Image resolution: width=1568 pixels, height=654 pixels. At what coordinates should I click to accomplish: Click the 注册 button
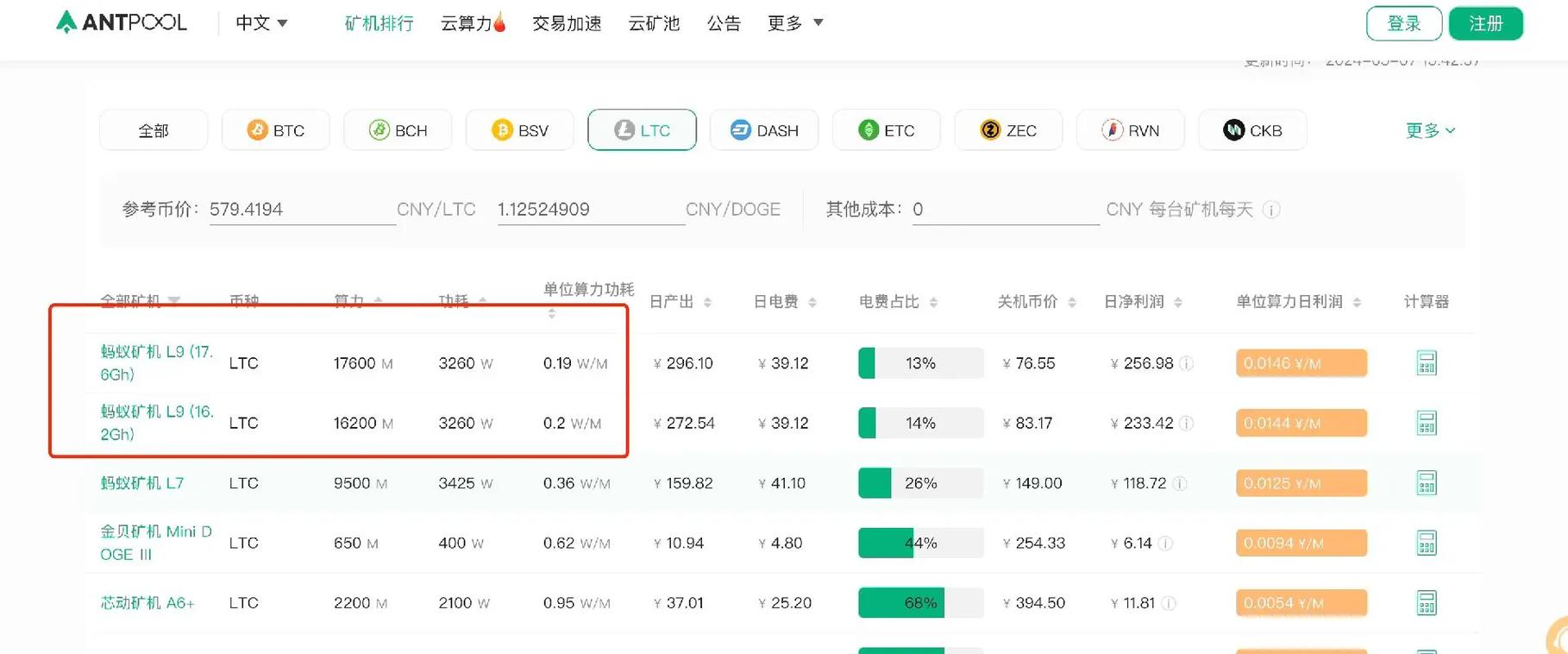(x=1486, y=23)
